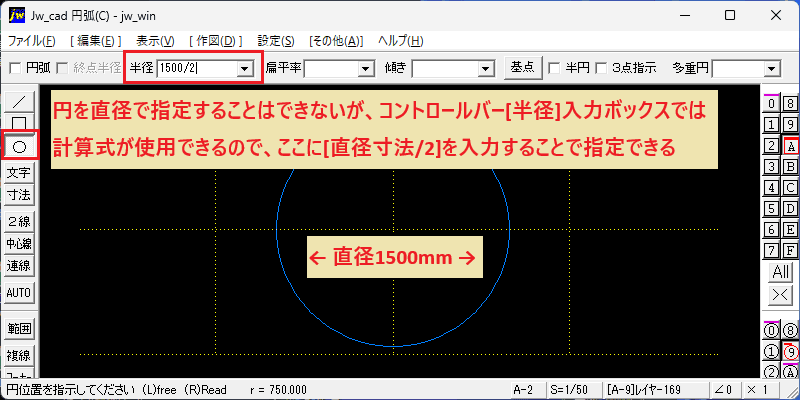Select the 中心線 centerline tool
This screenshot has width=800, height=400.
click(19, 243)
